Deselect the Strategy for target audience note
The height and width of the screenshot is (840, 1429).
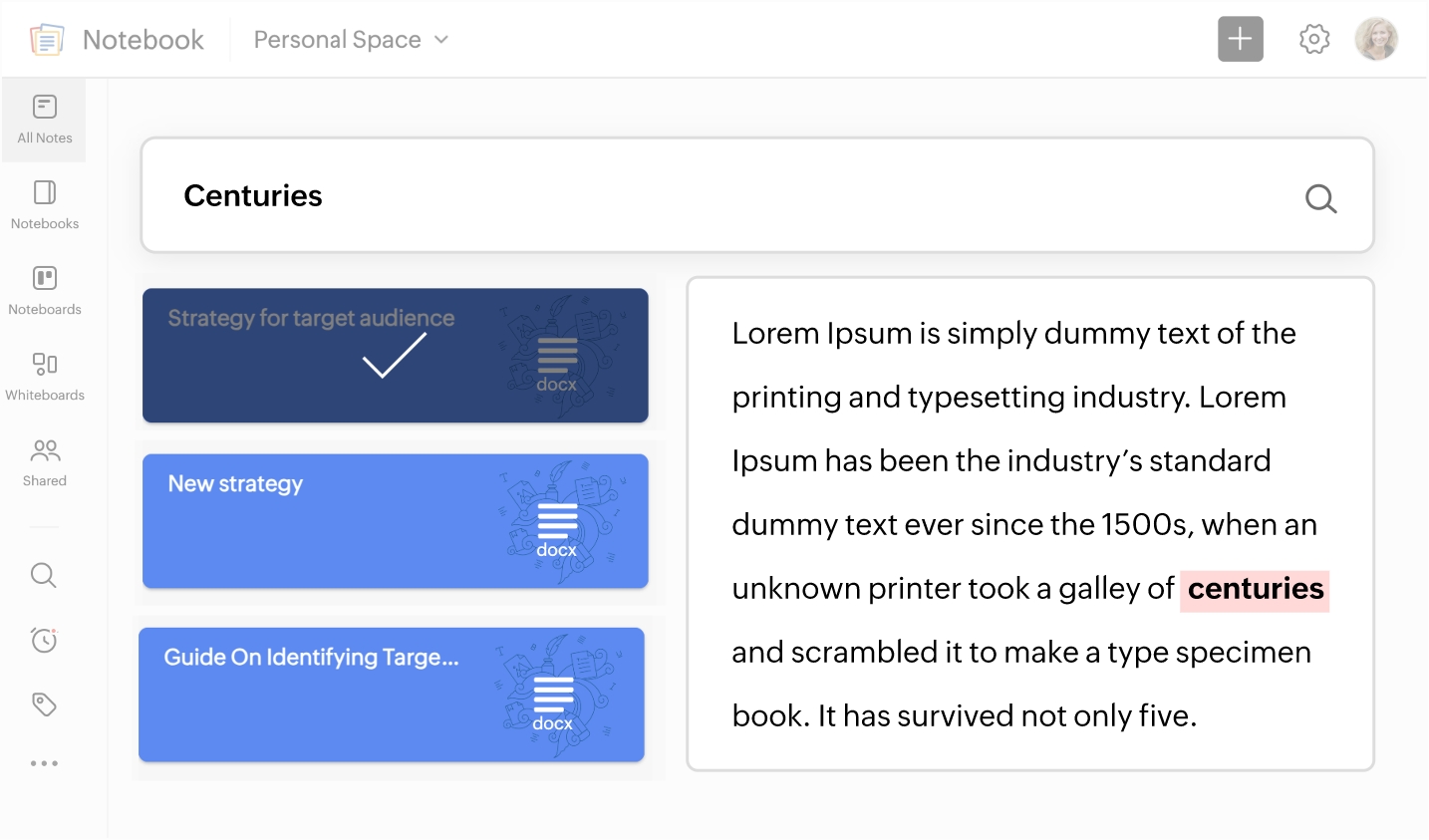click(395, 356)
